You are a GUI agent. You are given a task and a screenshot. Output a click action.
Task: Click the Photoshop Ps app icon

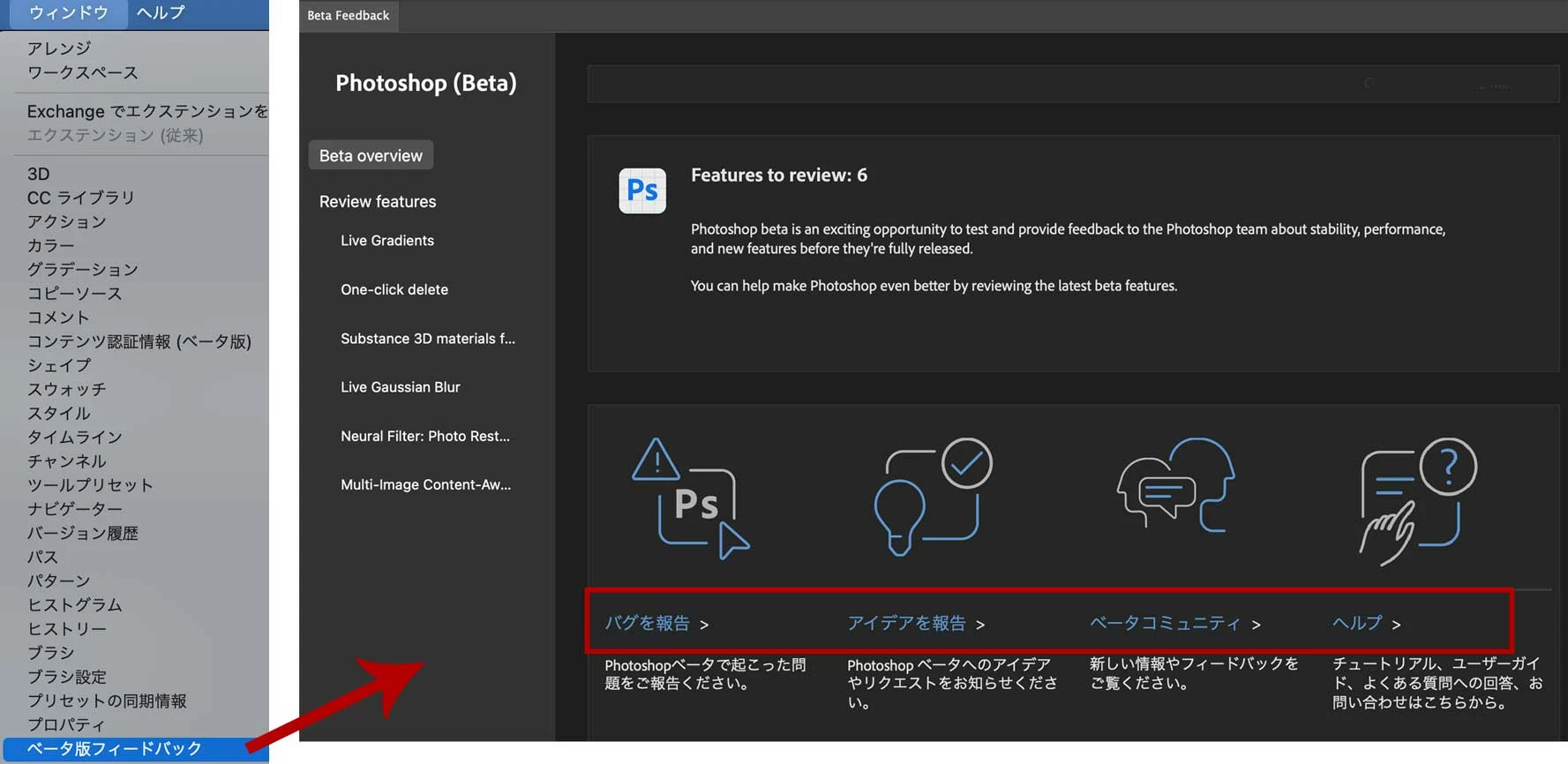tap(642, 191)
